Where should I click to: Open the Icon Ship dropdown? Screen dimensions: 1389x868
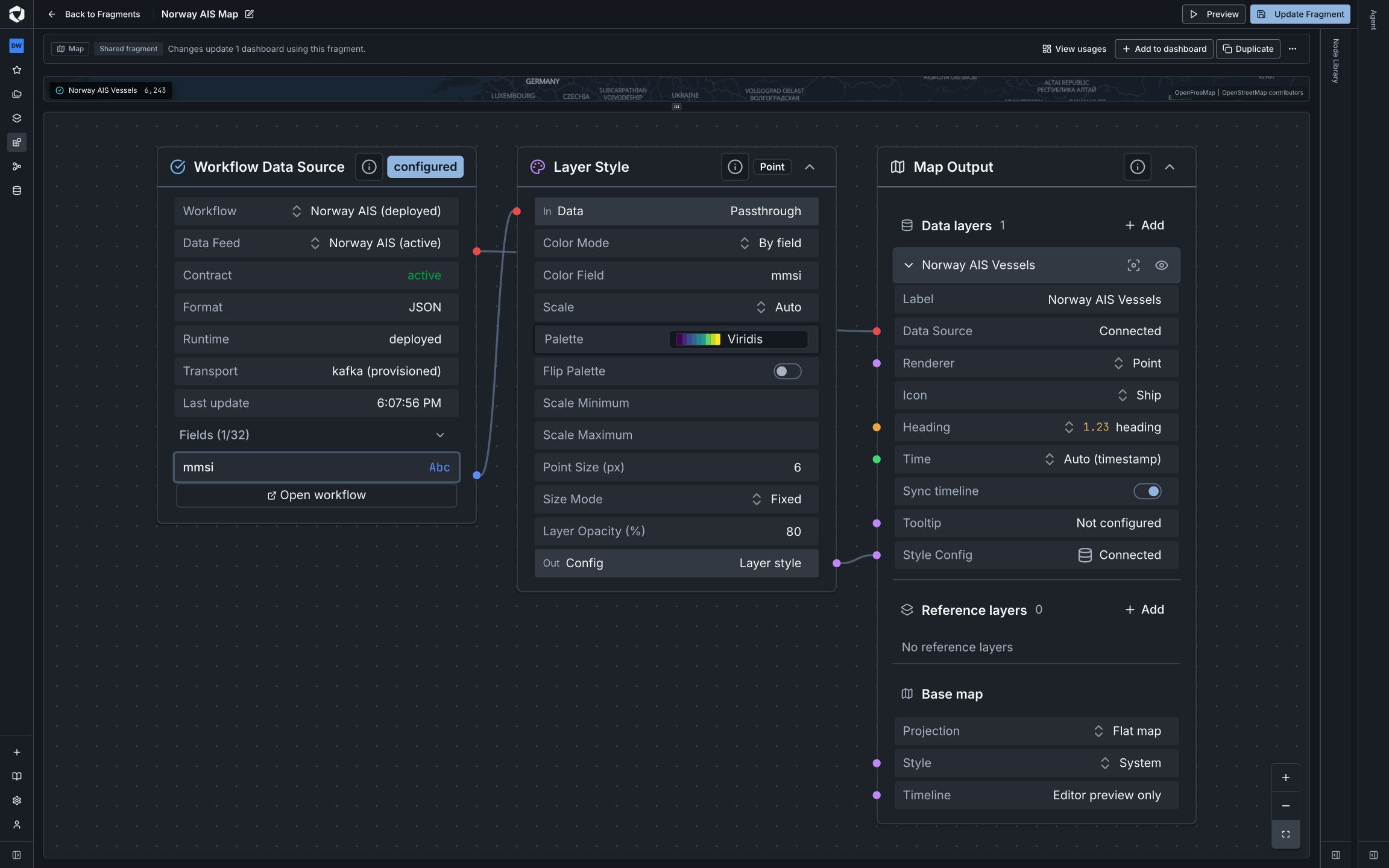point(1036,395)
